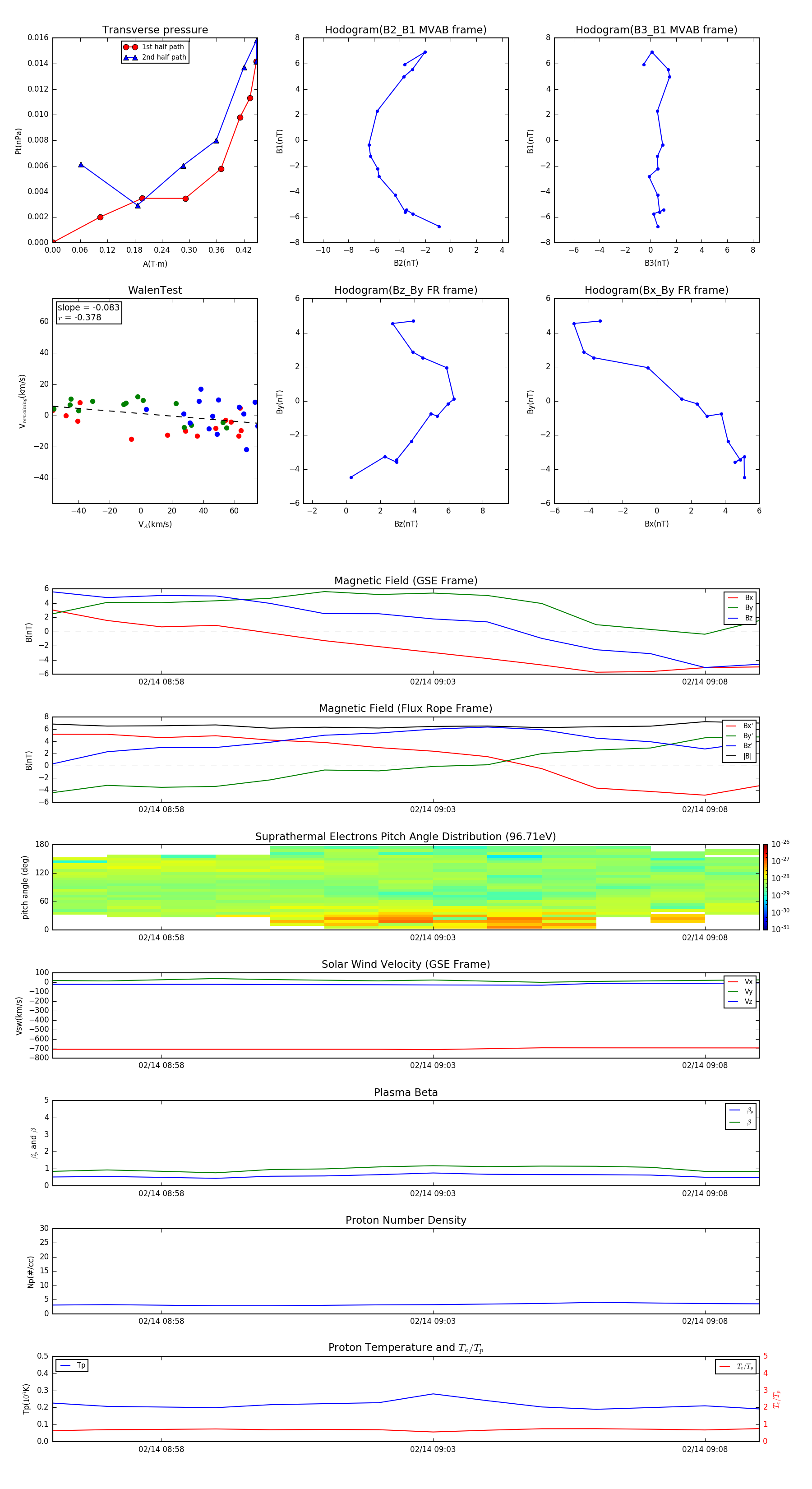812x1489 pixels.
Task: Click the 'Magnetic Field (GSE Frame)' title
Action: pos(406,581)
